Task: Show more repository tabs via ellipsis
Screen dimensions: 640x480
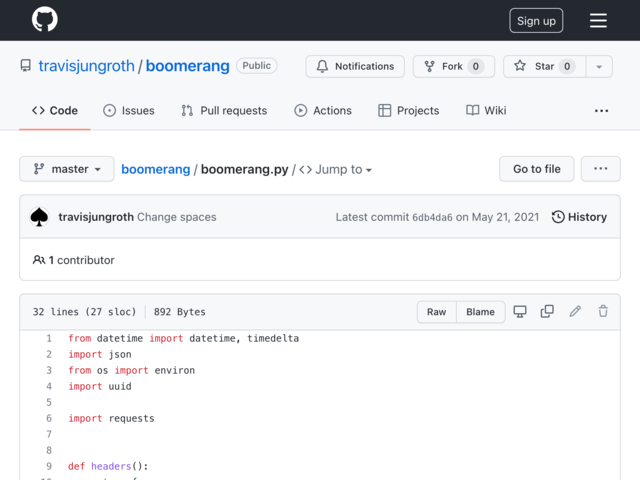Action: [x=601, y=111]
